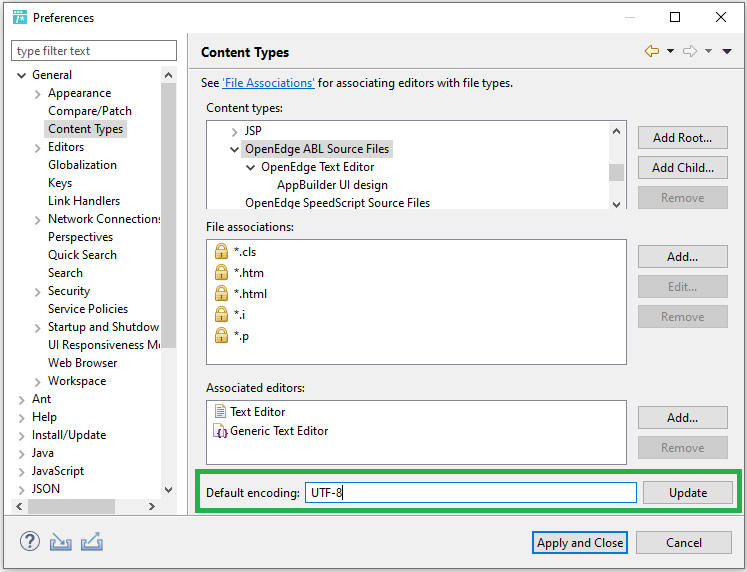Click the Default encoding text field
The image size is (747, 572).
click(x=470, y=492)
